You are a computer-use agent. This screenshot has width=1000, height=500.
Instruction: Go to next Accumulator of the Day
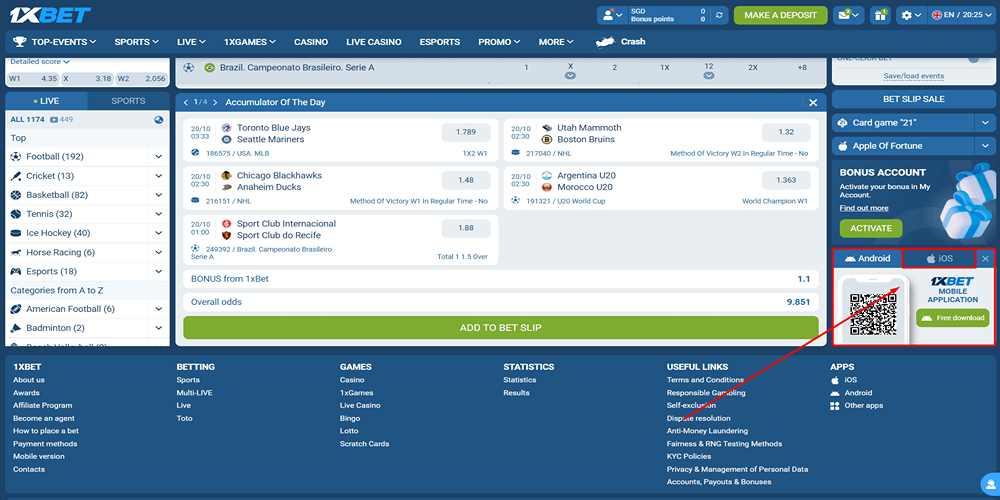[215, 102]
